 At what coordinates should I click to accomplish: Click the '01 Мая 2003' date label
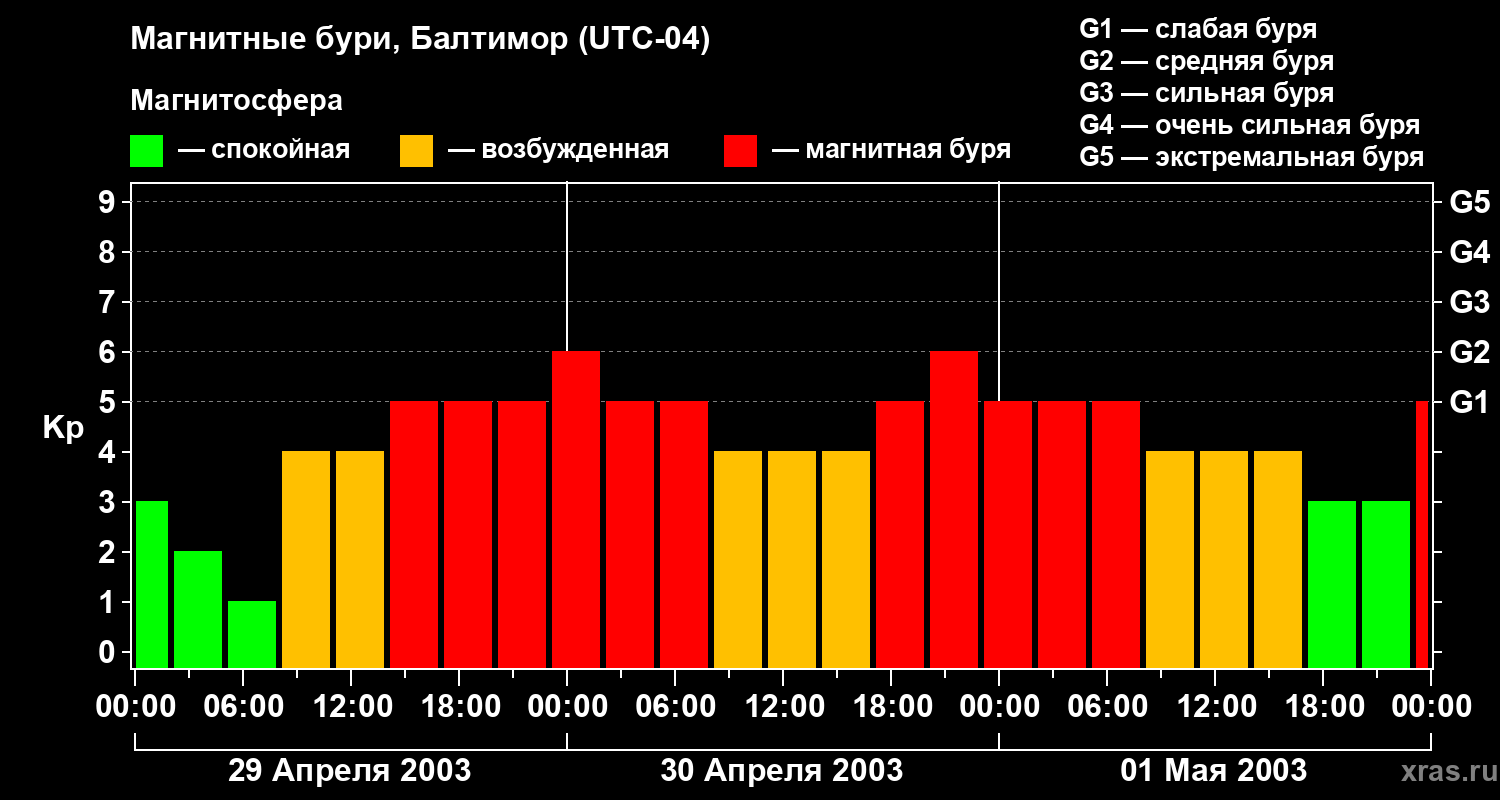coord(1214,770)
